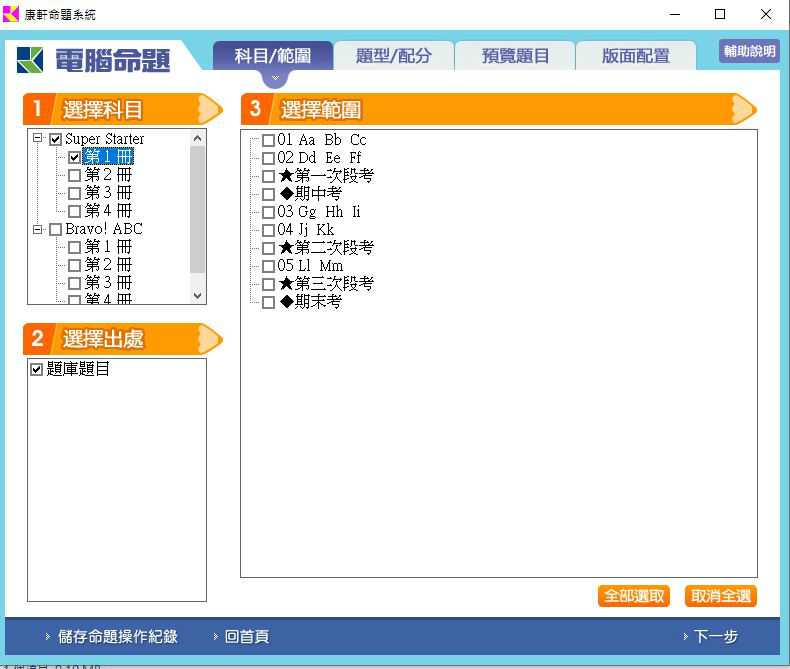This screenshot has height=669, width=790.
Task: Check the ★第一次段考 range
Action: point(269,176)
